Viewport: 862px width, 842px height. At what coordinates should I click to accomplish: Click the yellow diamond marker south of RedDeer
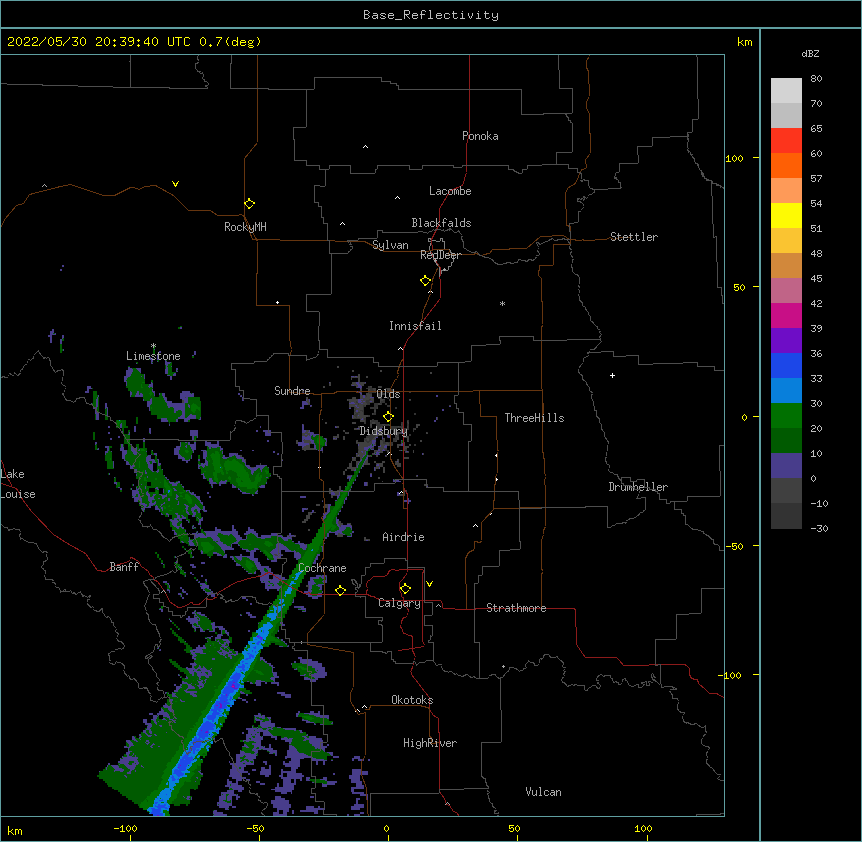[x=425, y=281]
